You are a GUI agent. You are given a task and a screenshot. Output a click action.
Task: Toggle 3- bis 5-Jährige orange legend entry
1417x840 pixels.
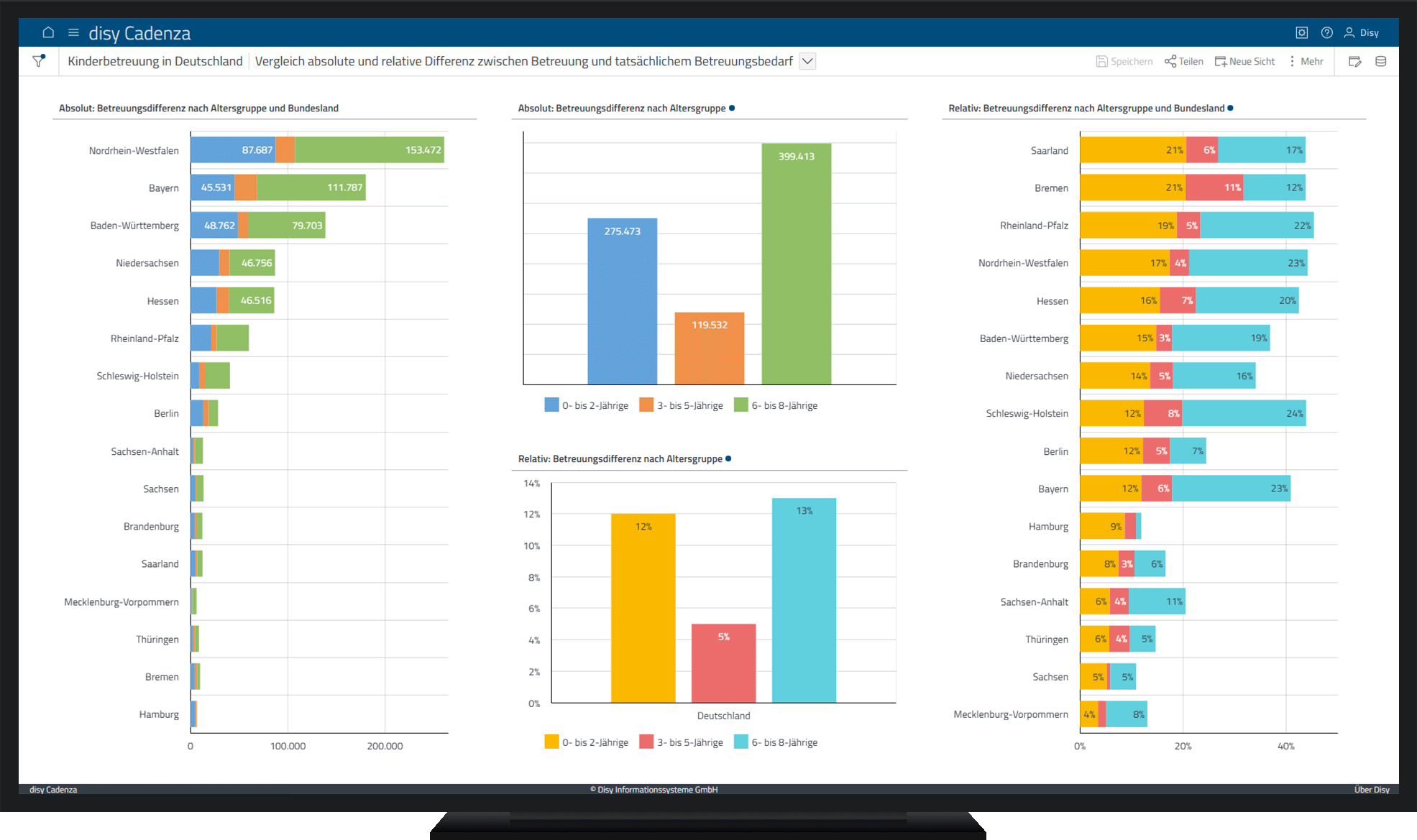pyautogui.click(x=682, y=405)
